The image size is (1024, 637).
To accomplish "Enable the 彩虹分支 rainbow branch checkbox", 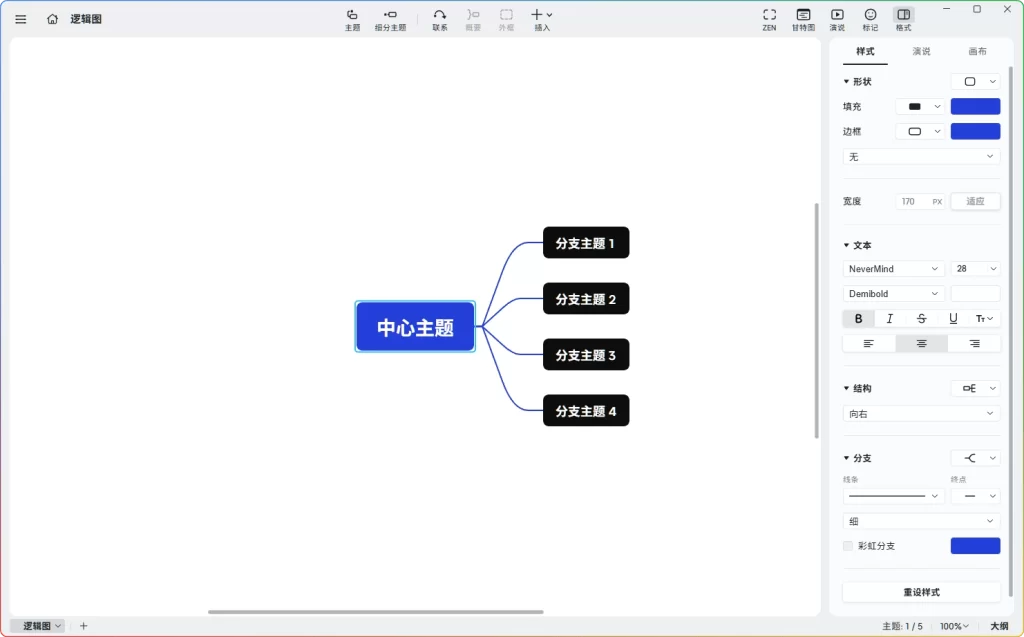I will (x=847, y=546).
